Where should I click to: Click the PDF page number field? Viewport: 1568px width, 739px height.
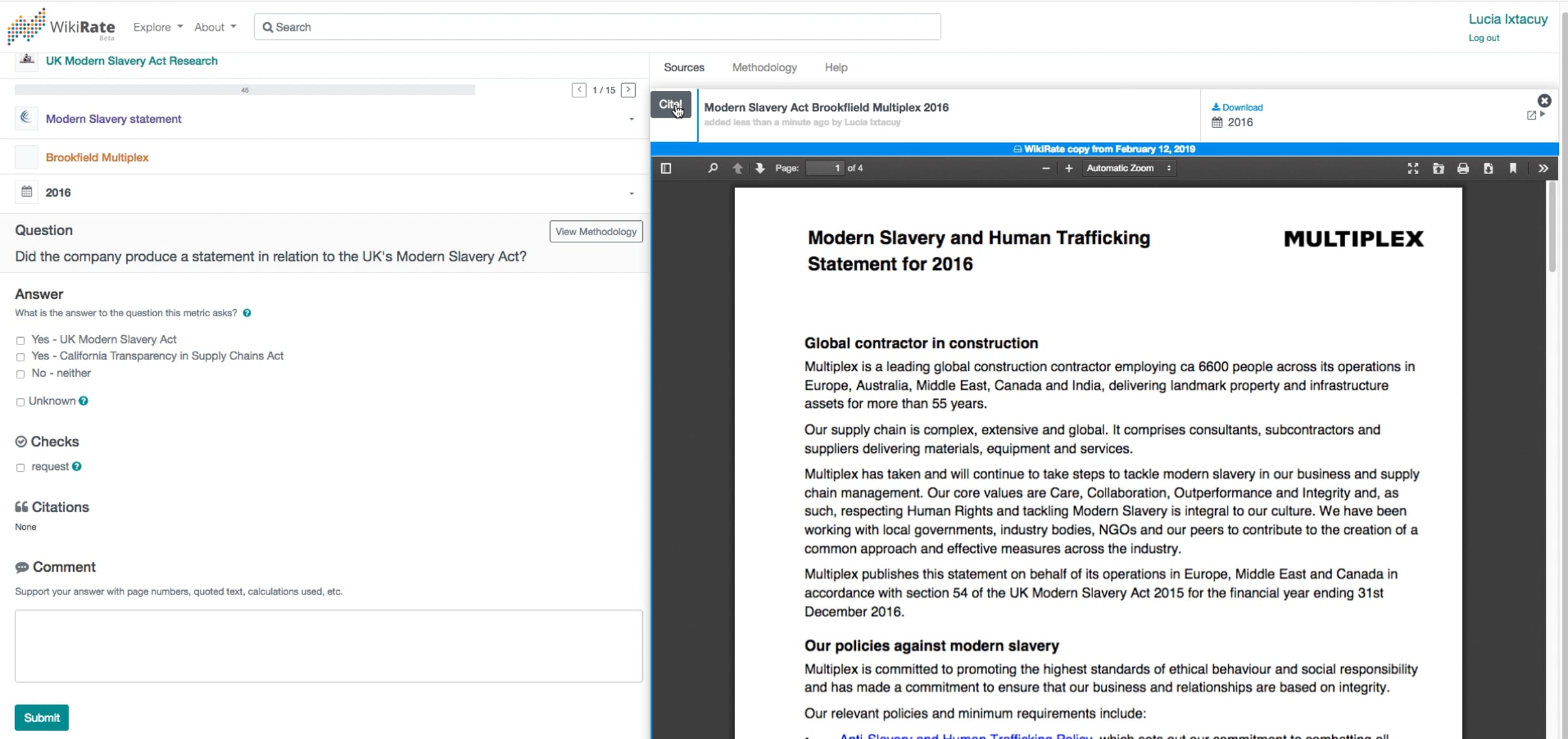[x=825, y=168]
